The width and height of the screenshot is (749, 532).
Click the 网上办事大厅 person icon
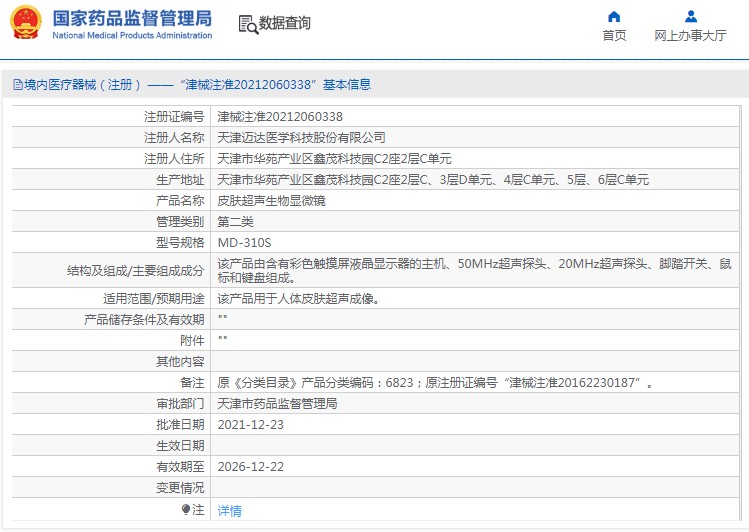(x=691, y=17)
